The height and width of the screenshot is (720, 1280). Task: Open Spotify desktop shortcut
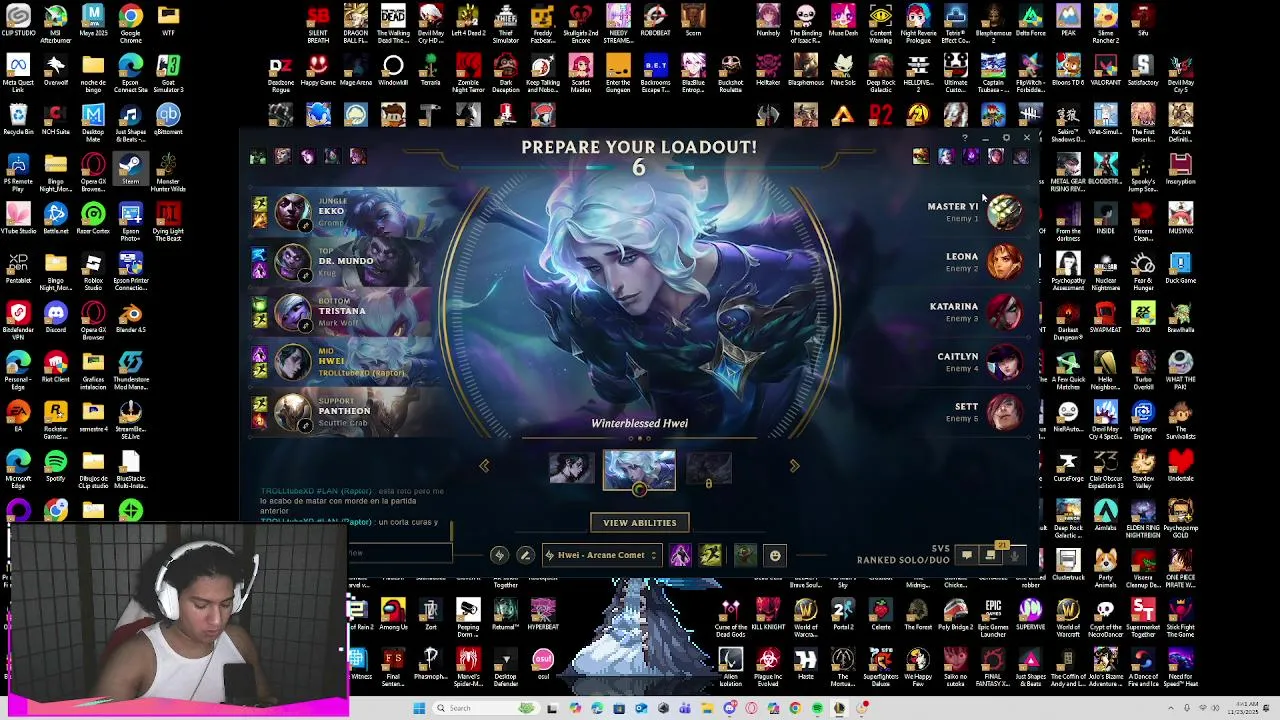55,465
